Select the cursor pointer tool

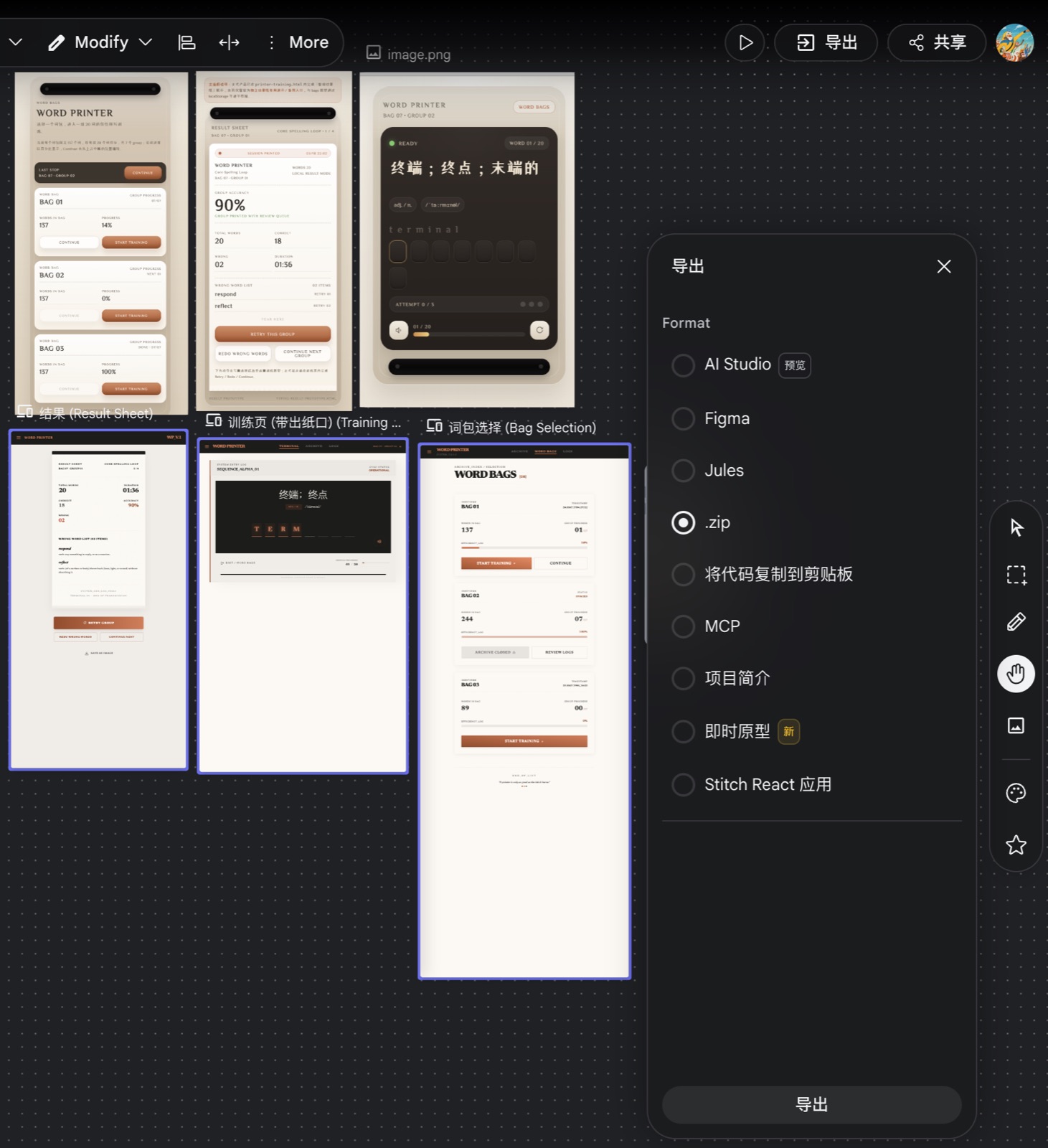coord(1016,527)
